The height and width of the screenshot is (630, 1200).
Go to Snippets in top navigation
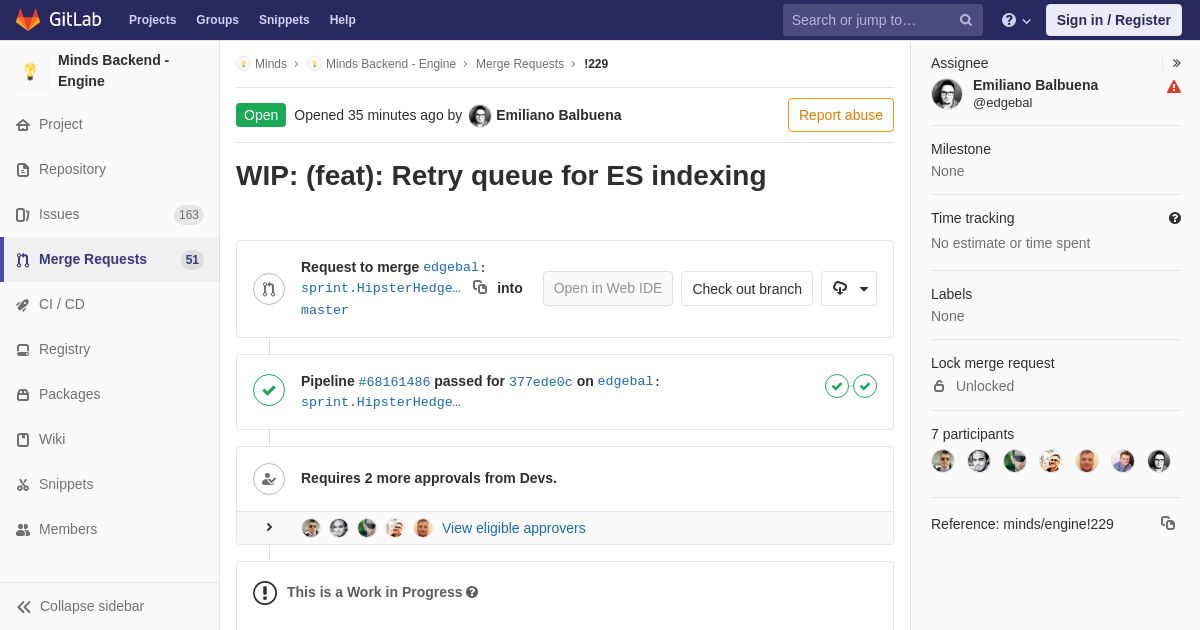pyautogui.click(x=284, y=20)
